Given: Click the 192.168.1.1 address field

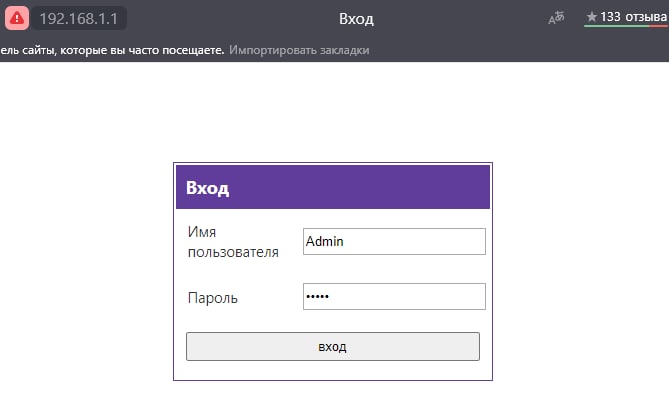Looking at the screenshot, I should 78,18.
